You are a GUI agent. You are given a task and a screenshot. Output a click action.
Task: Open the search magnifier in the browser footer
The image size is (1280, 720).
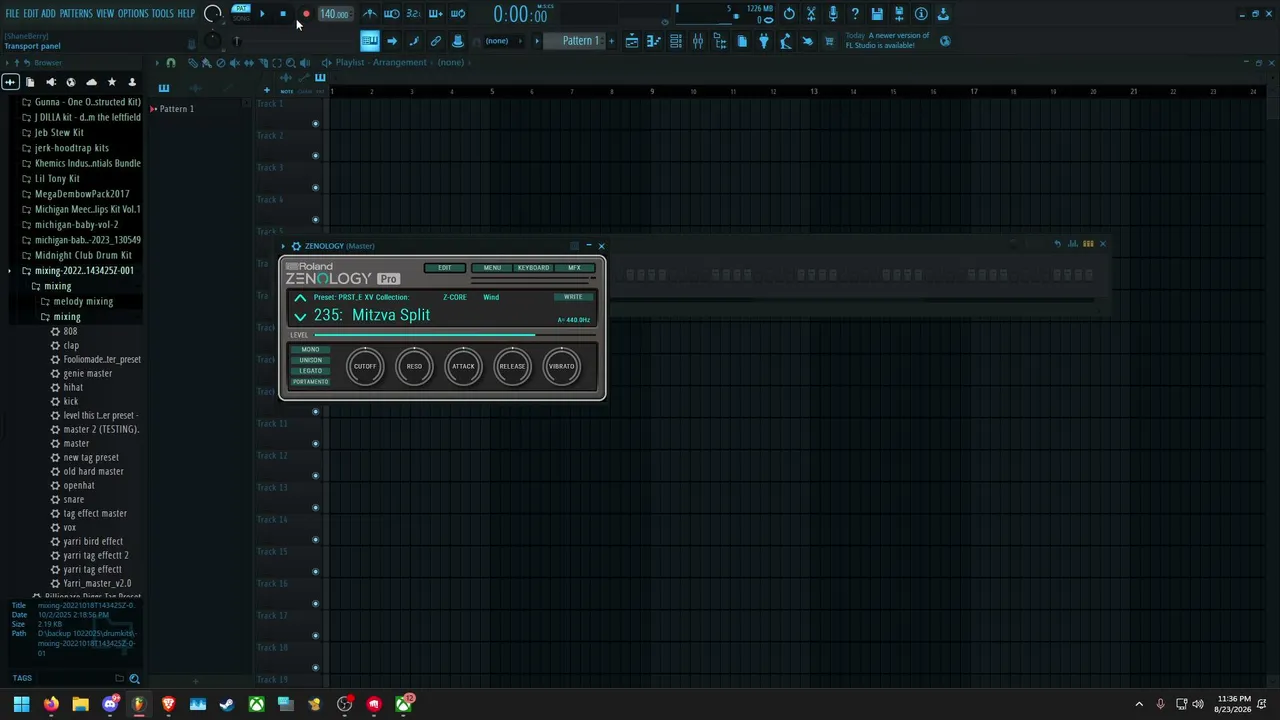tap(134, 679)
